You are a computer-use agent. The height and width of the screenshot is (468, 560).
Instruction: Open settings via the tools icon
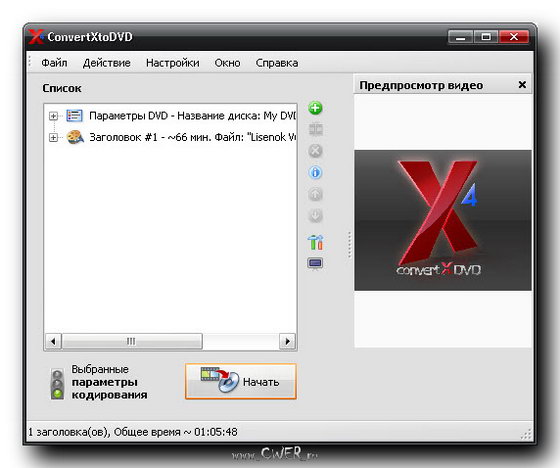[315, 242]
